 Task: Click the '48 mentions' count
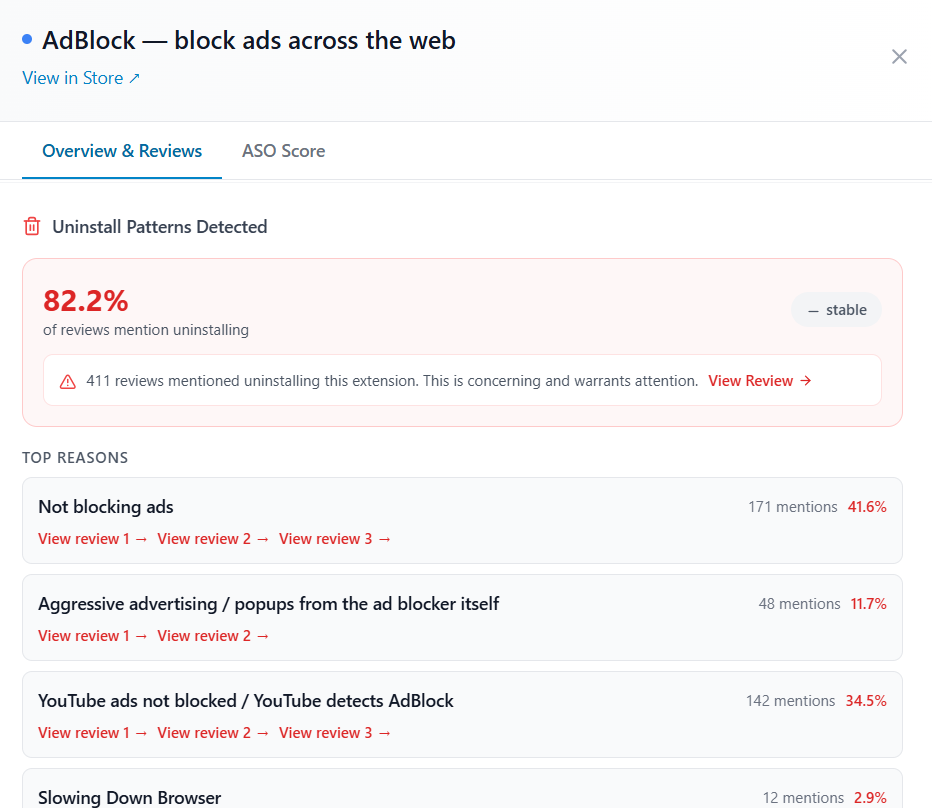point(799,603)
